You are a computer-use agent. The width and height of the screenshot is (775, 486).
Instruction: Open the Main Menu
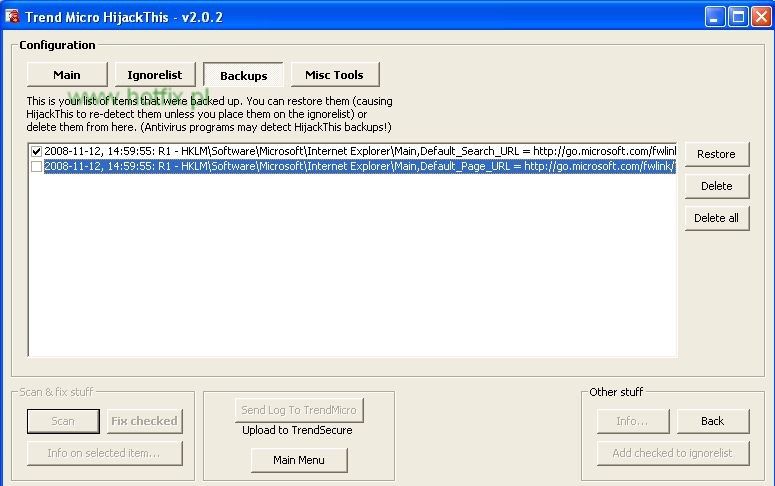click(299, 460)
